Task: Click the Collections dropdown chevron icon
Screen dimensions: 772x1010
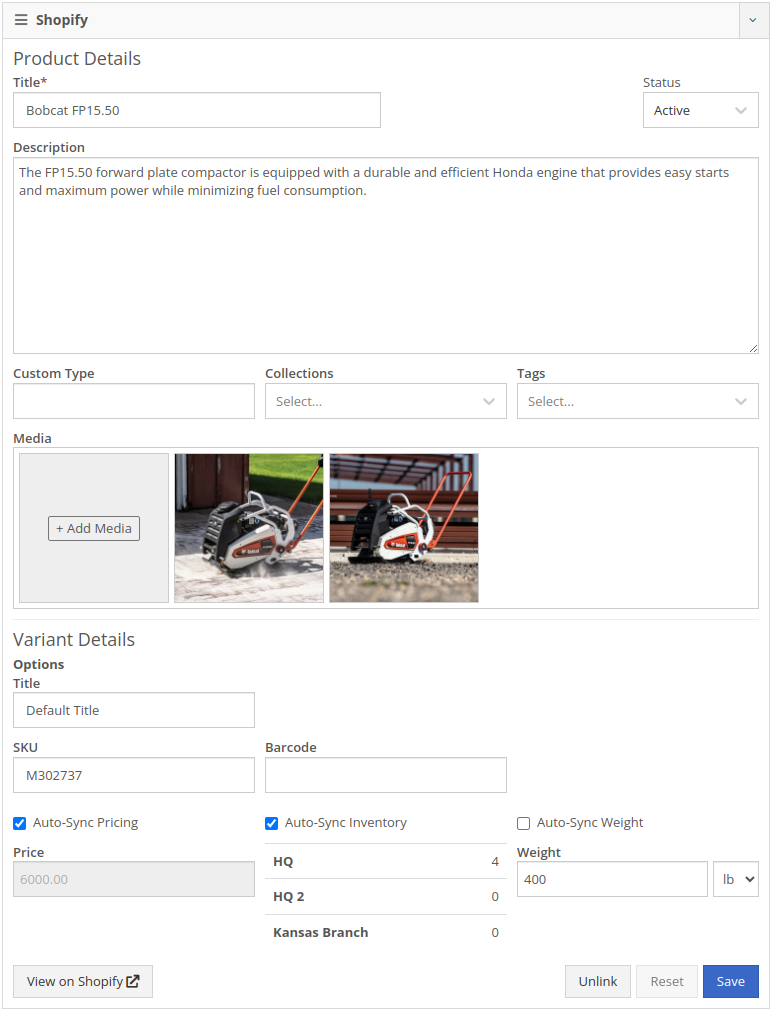Action: tap(489, 401)
